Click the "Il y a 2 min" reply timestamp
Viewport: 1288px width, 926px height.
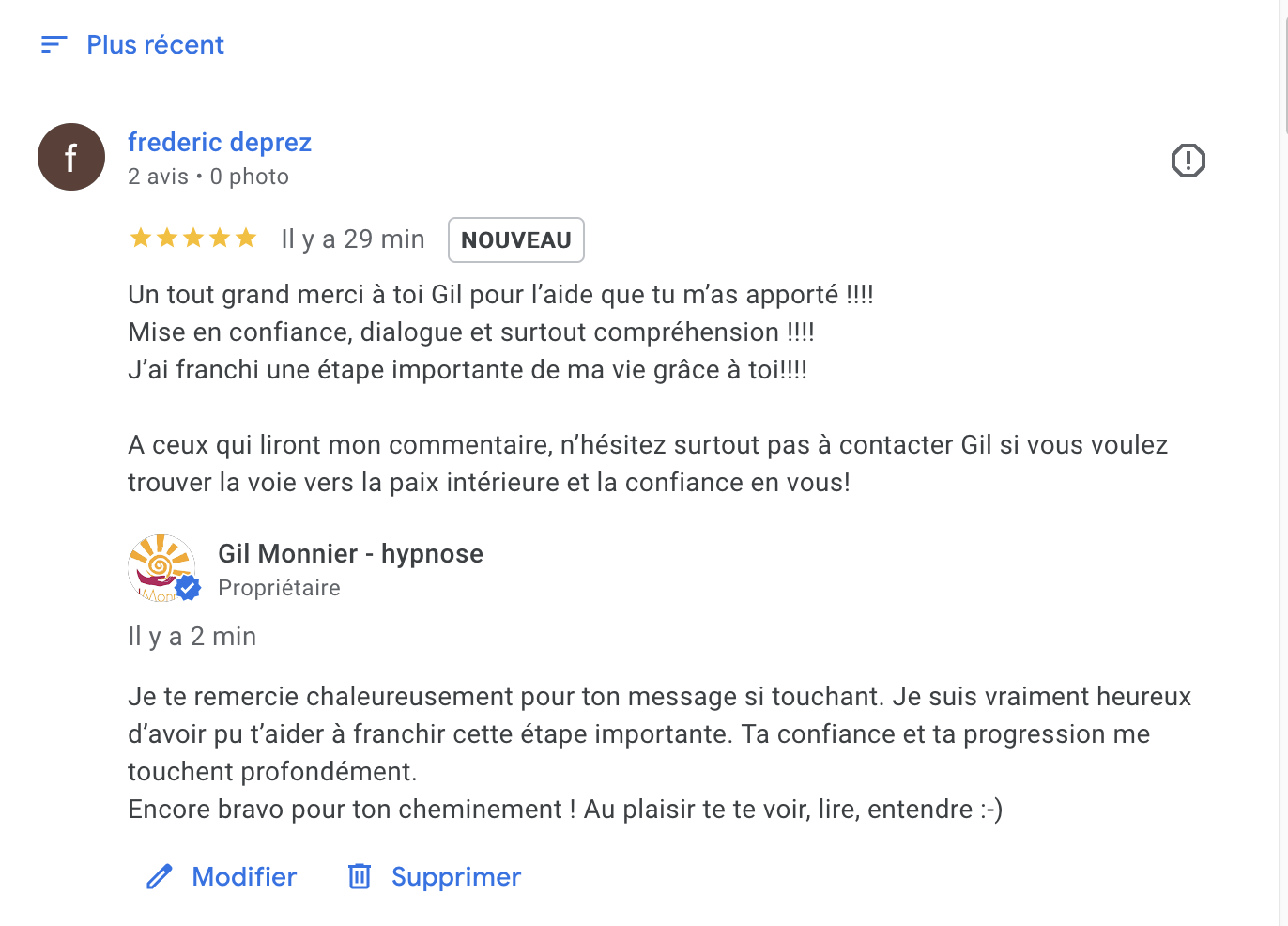pos(192,637)
